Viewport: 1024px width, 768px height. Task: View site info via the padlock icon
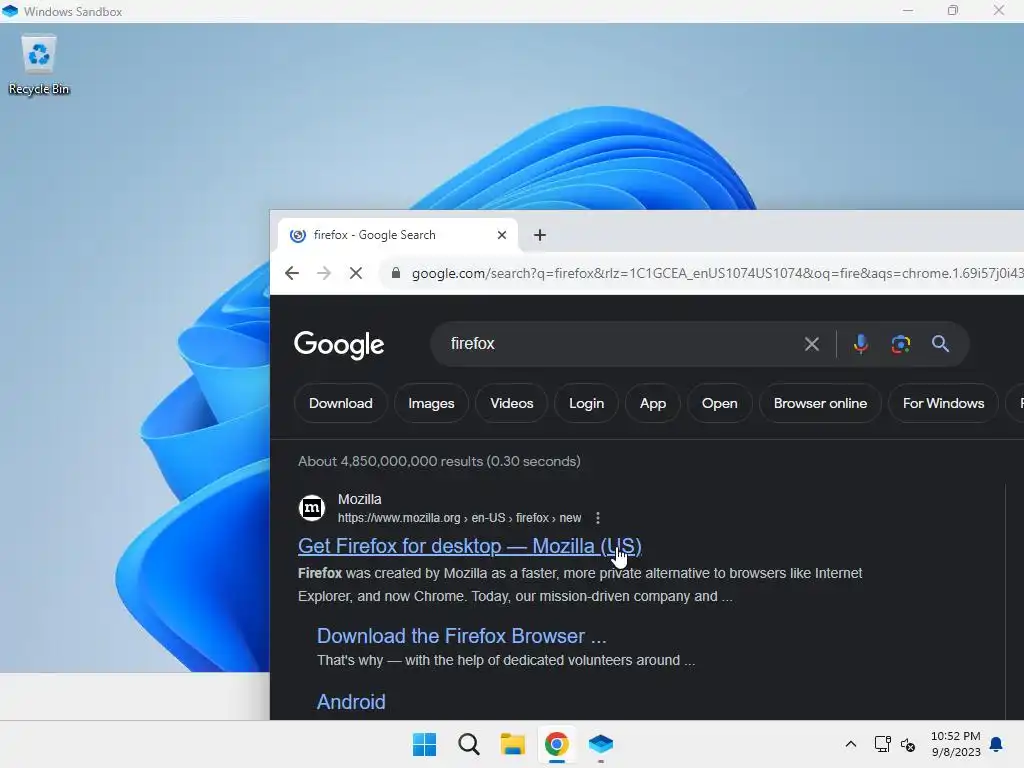pos(396,273)
